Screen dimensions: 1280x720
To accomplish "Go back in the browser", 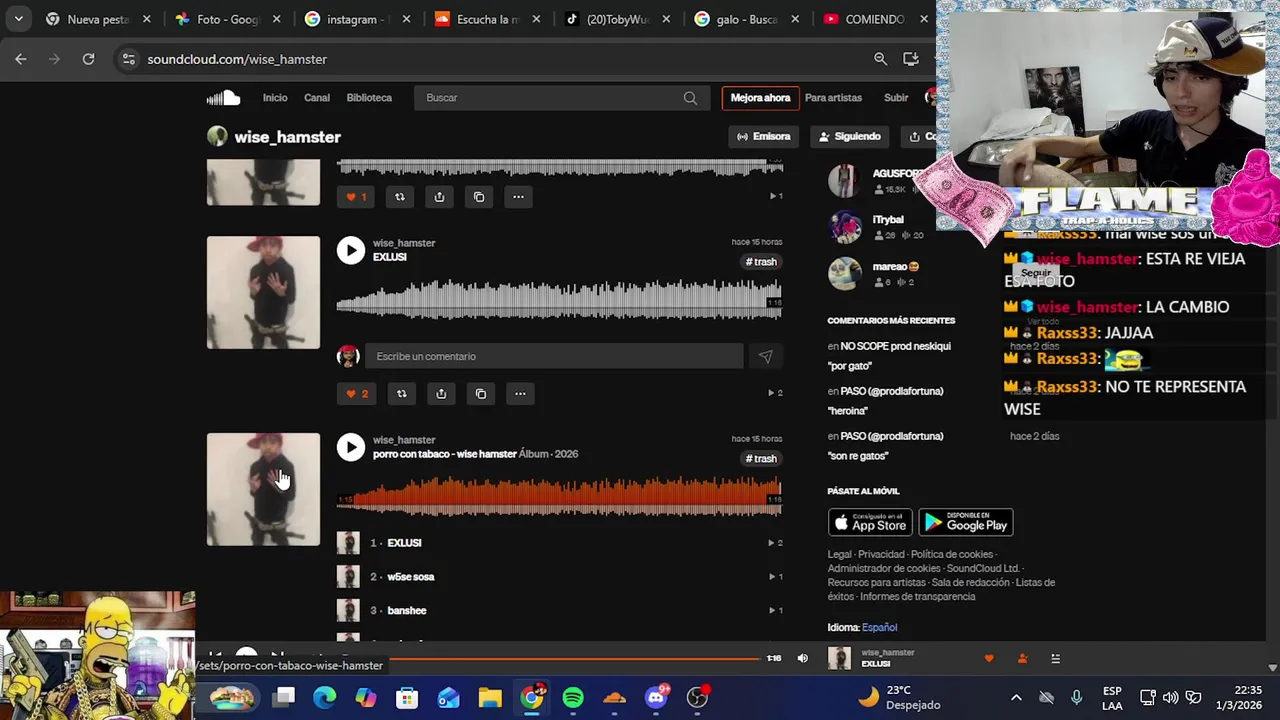I will [21, 59].
